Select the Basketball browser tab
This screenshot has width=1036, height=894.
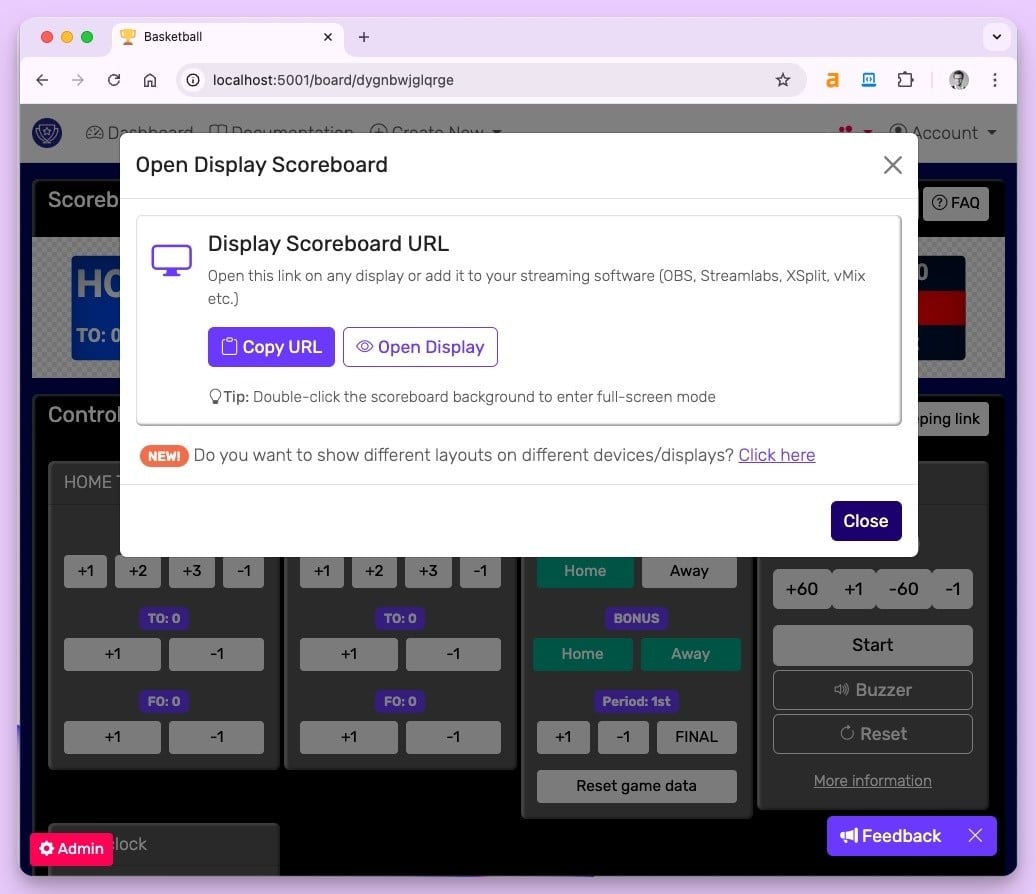pos(220,37)
